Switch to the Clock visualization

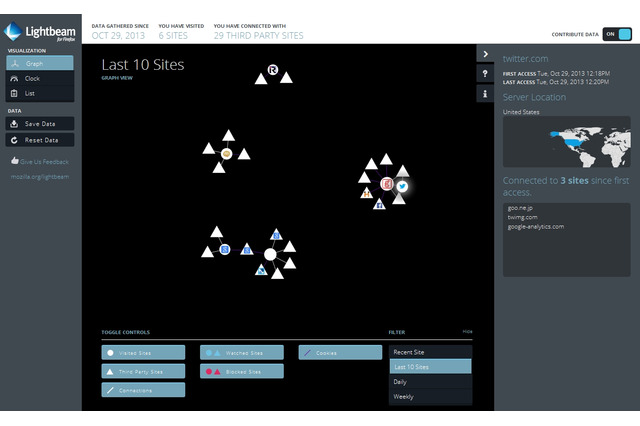36,77
